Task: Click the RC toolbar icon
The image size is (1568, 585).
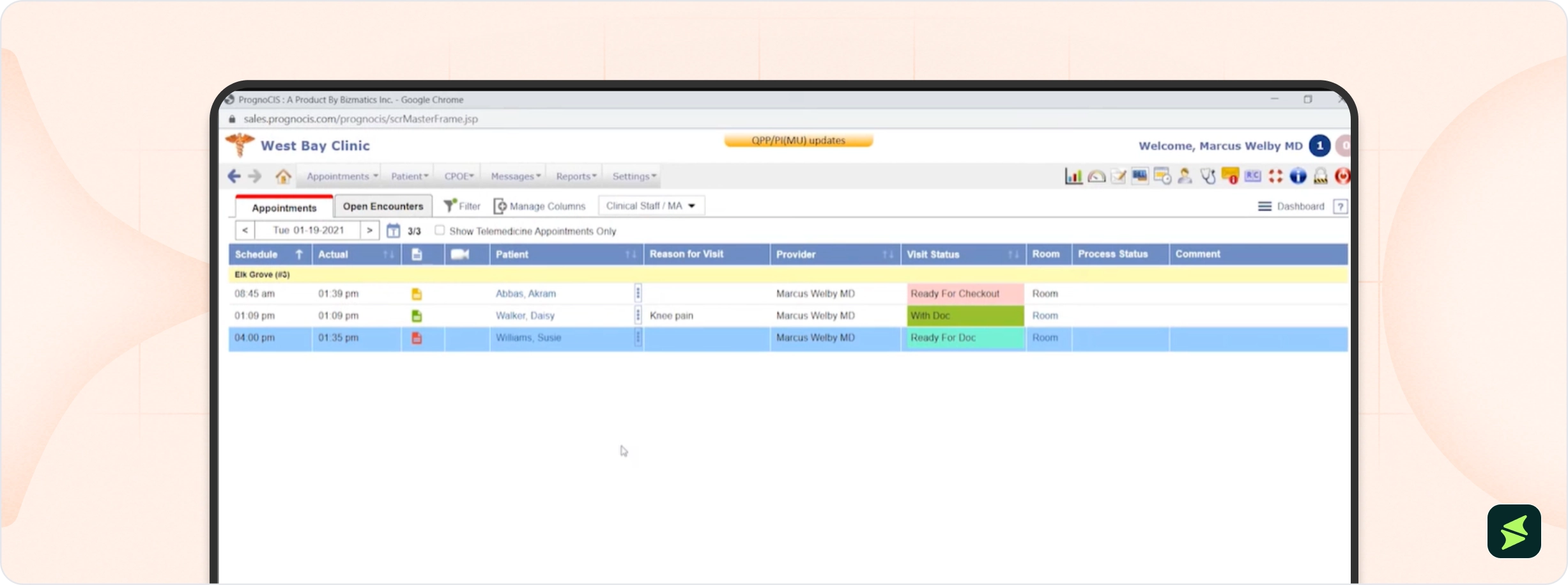Action: click(1253, 176)
